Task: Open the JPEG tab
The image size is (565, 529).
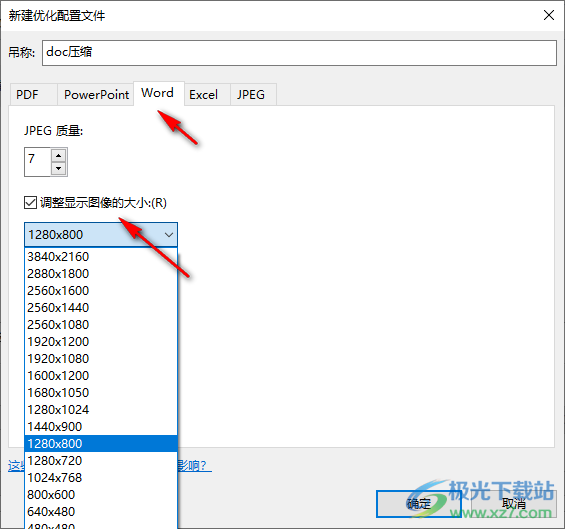Action: click(x=253, y=95)
